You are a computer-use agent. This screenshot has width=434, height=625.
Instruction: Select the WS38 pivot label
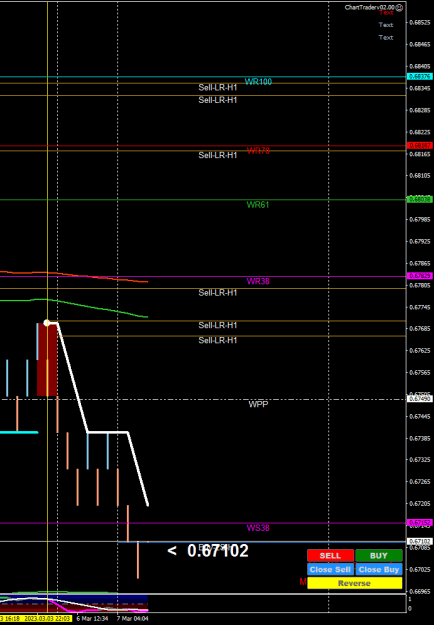[258, 528]
